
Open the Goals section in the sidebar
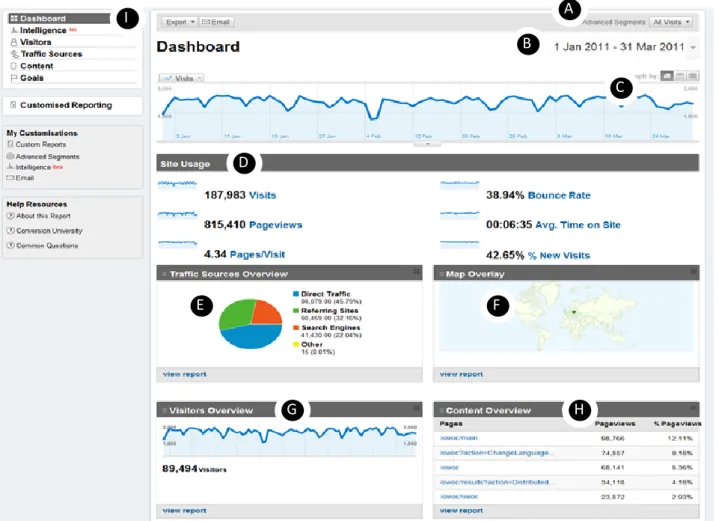pos(32,78)
